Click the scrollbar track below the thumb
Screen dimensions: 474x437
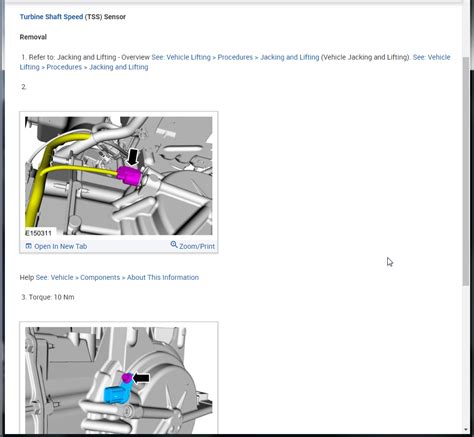pos(466,355)
